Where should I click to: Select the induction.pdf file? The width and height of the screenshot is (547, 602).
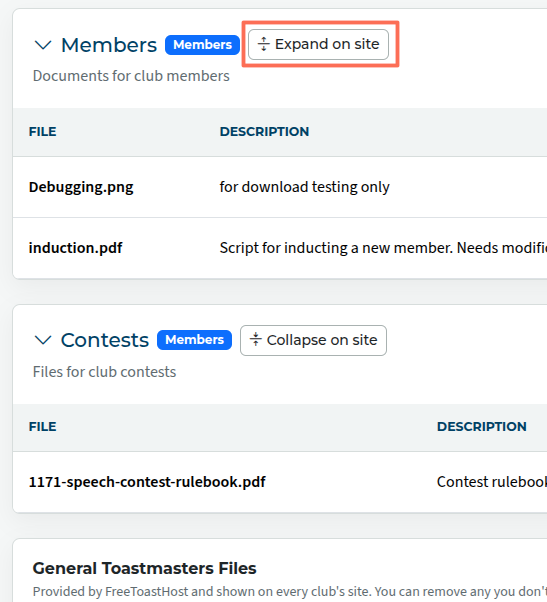[x=76, y=248]
